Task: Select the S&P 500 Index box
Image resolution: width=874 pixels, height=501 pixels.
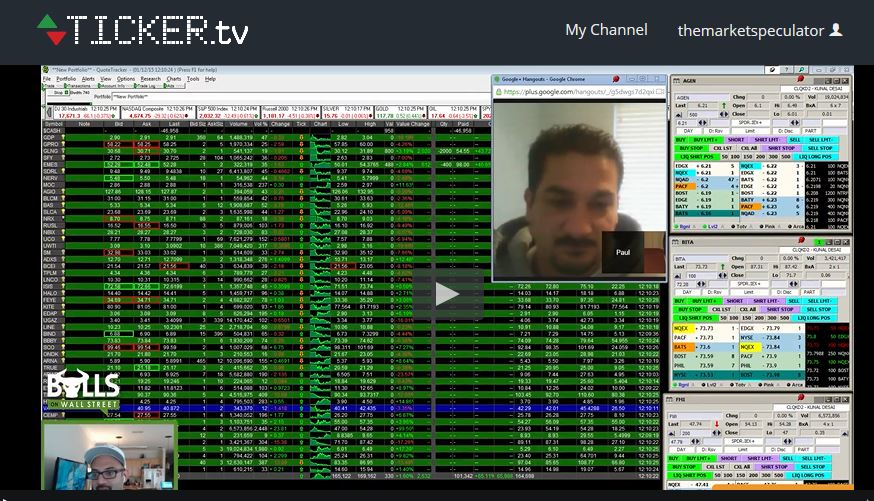Action: click(x=228, y=113)
